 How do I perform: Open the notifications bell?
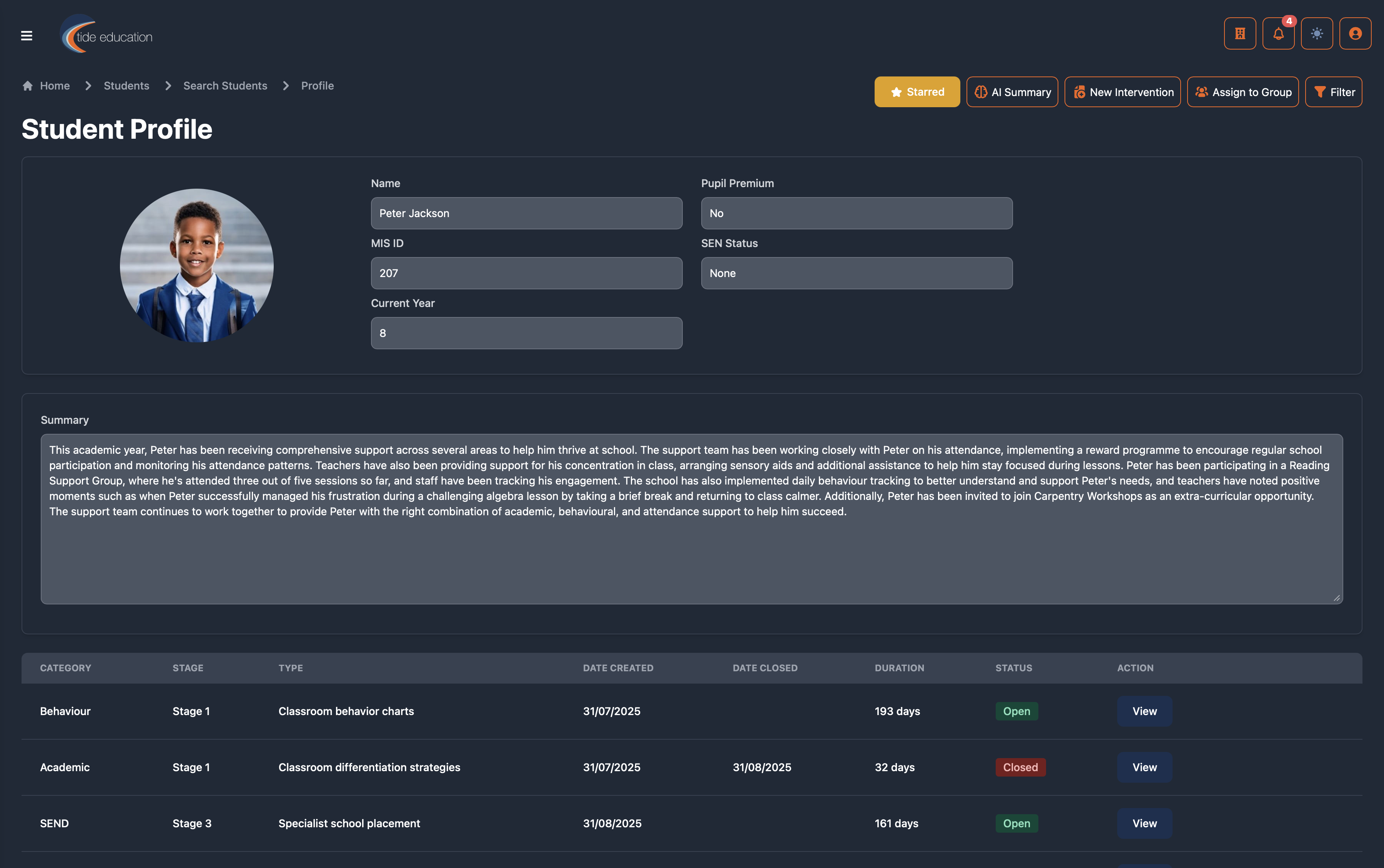(x=1278, y=34)
